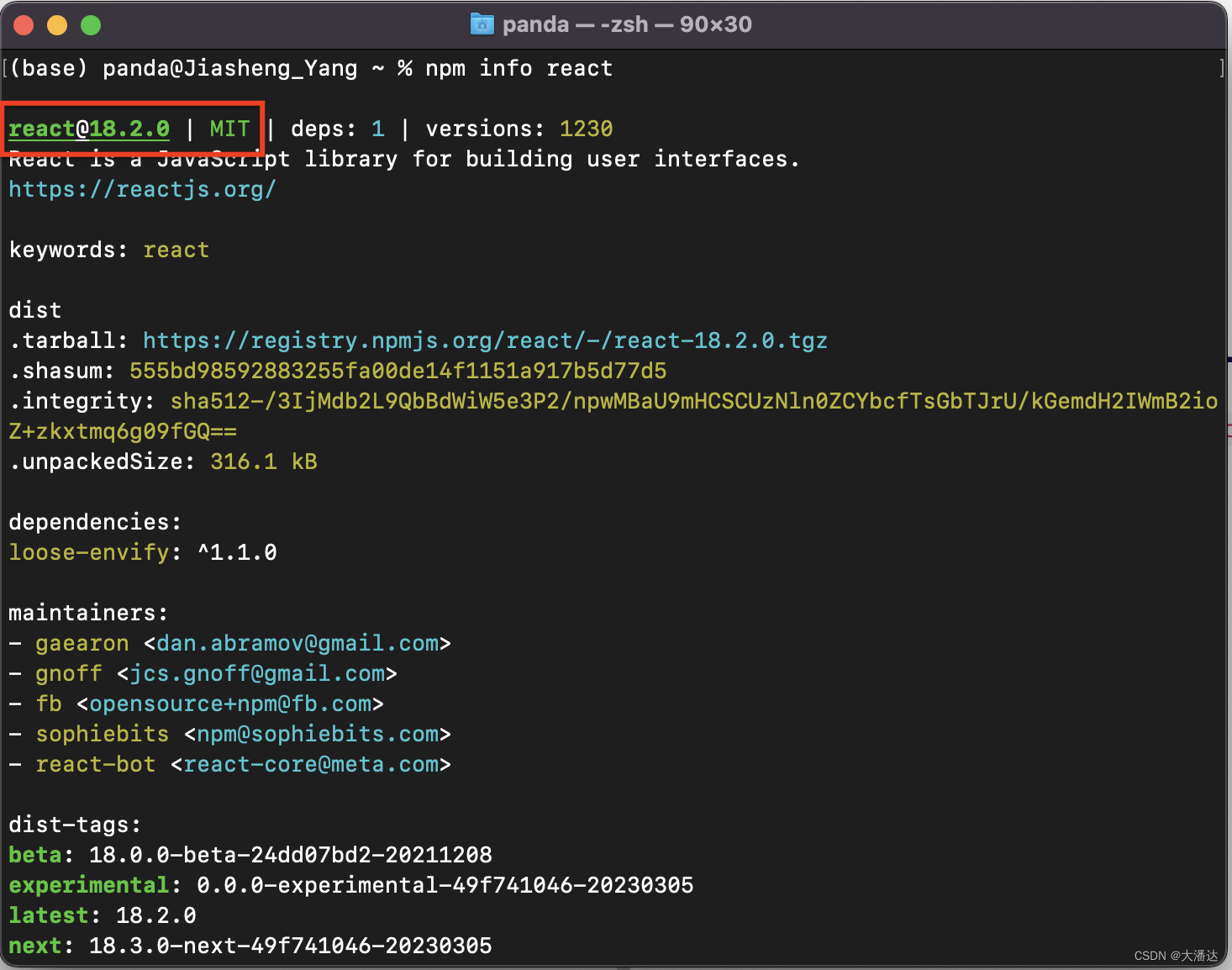The width and height of the screenshot is (1232, 970).
Task: Click maintainer name 'gaearon'
Action: click(x=82, y=643)
